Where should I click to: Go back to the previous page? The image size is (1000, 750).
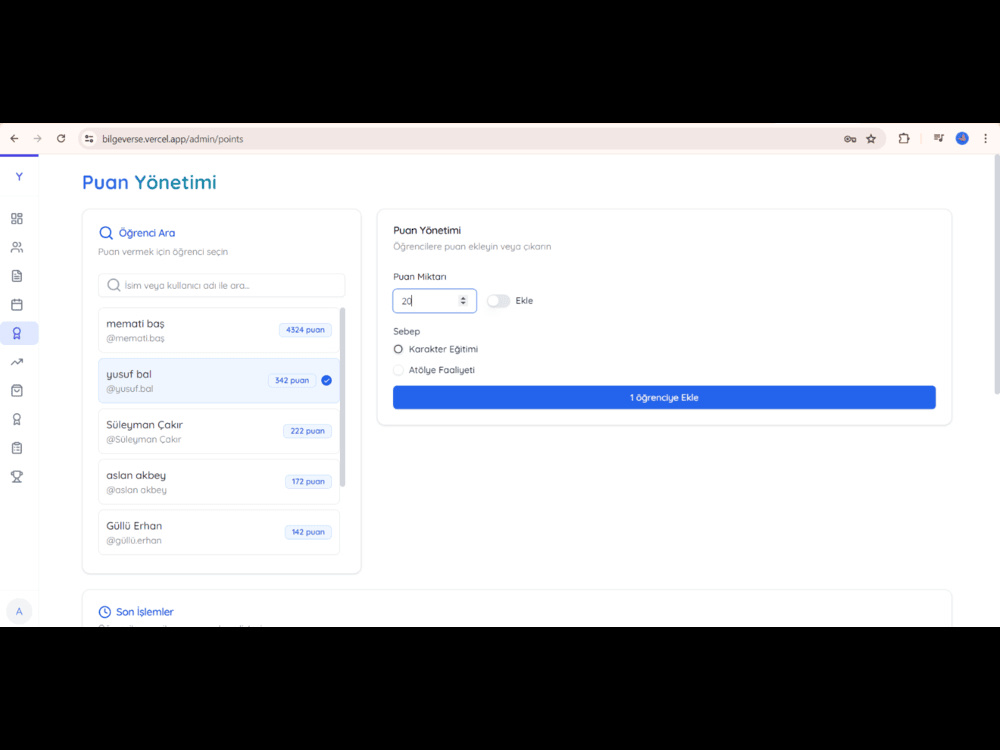[14, 138]
